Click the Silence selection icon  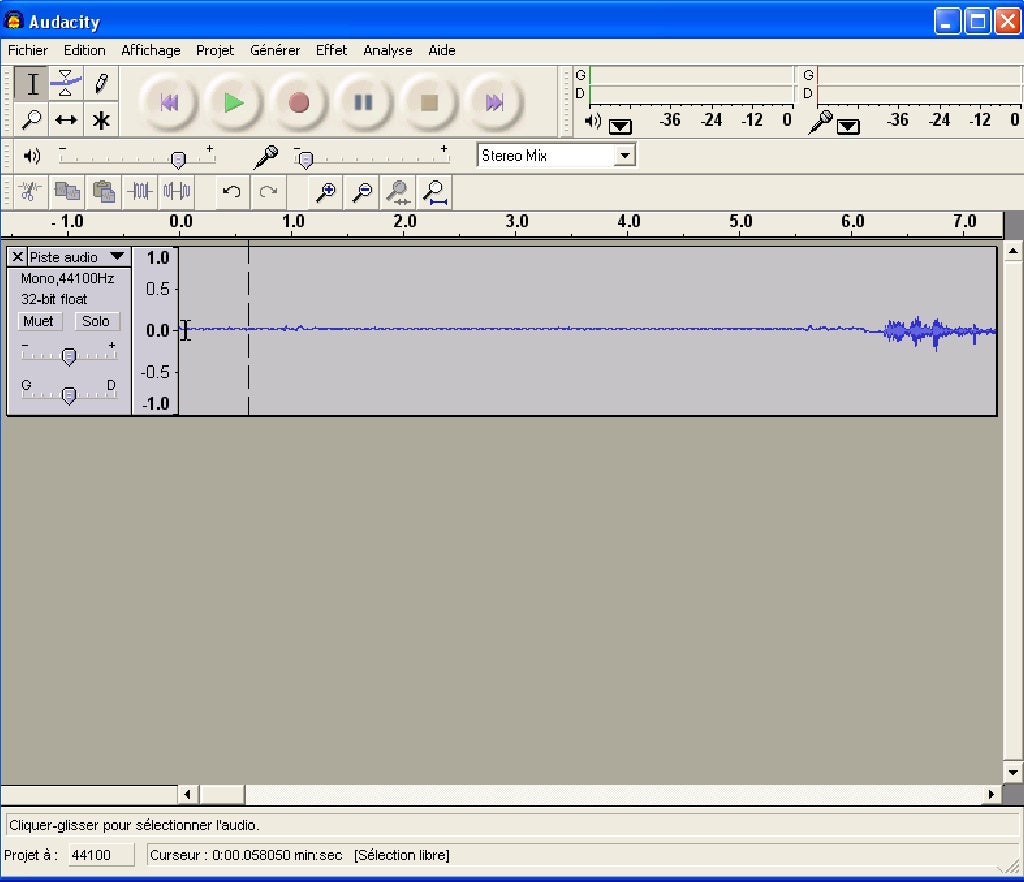pos(177,191)
